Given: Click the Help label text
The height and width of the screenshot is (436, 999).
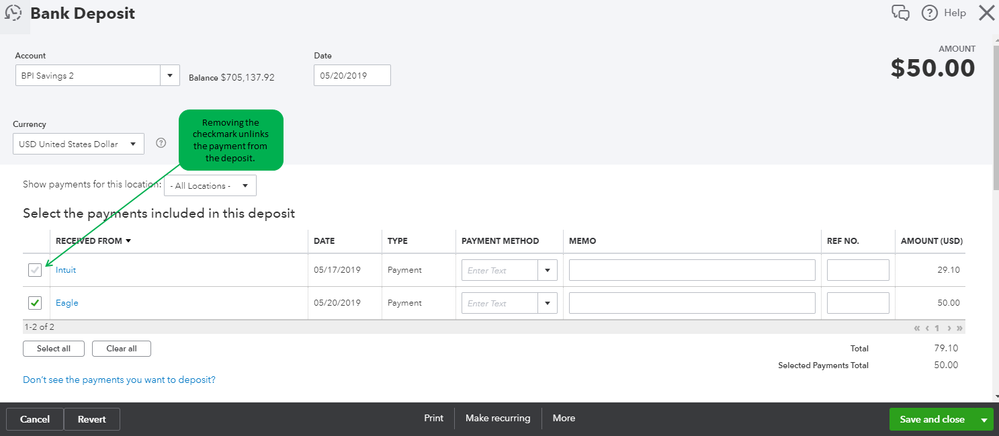Looking at the screenshot, I should 955,13.
